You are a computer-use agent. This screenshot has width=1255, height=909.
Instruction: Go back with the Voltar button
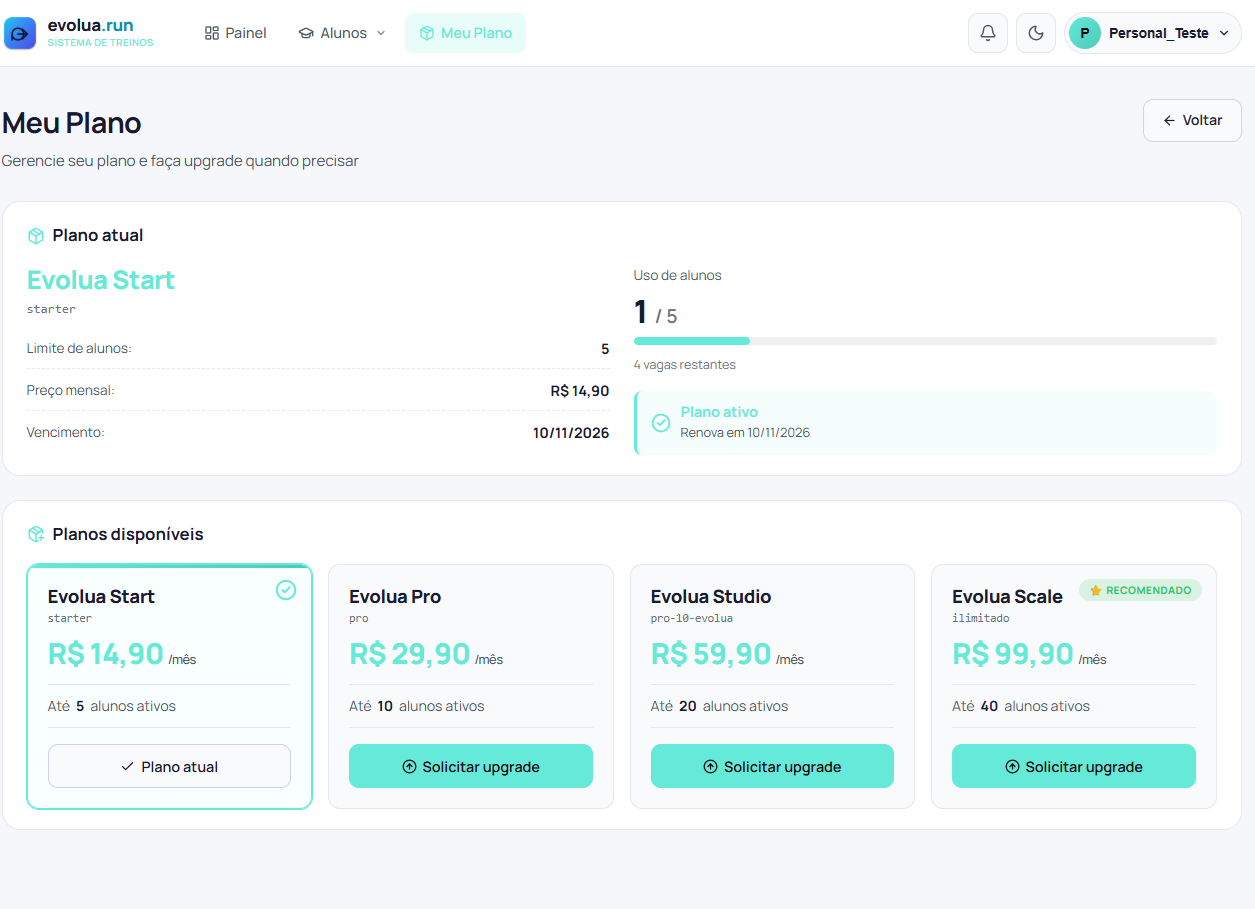[1192, 120]
